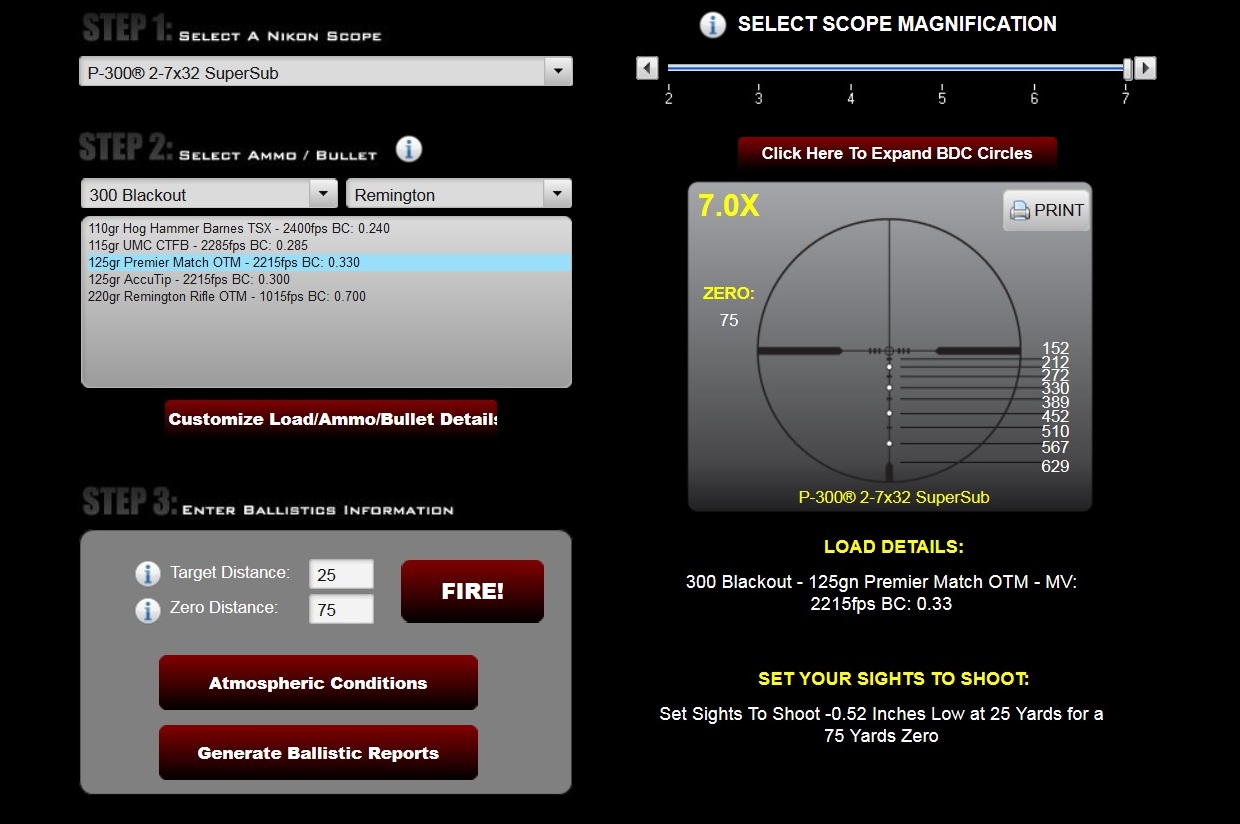Click the Zero Distance info icon
This screenshot has height=824, width=1240.
point(148,609)
